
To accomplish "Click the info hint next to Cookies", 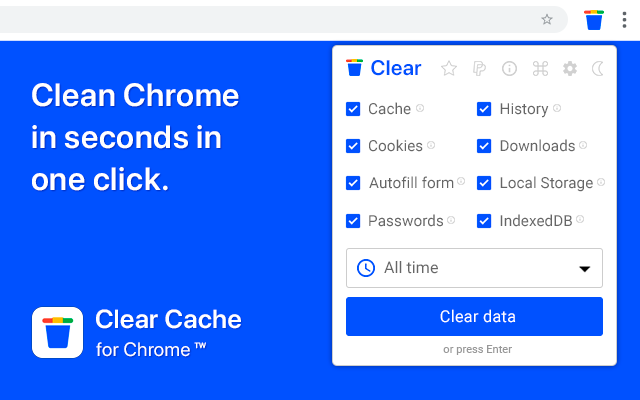I will tap(431, 145).
